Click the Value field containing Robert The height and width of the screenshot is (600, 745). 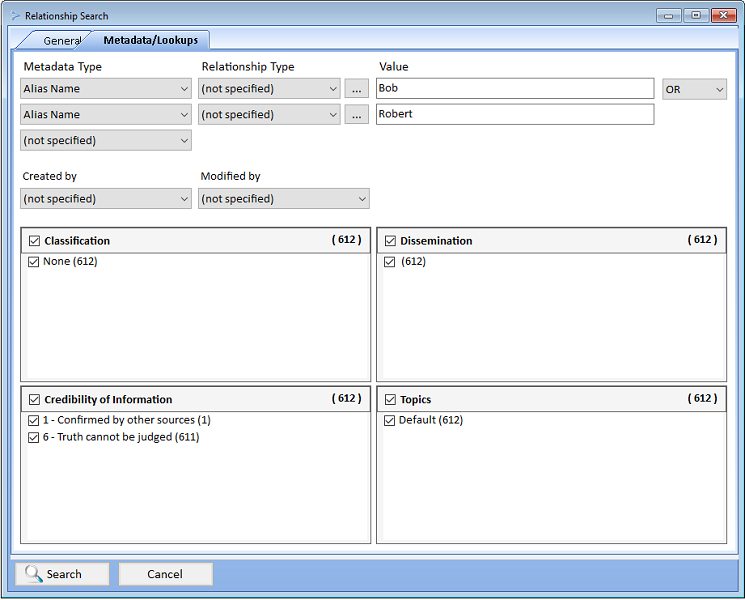[x=515, y=114]
